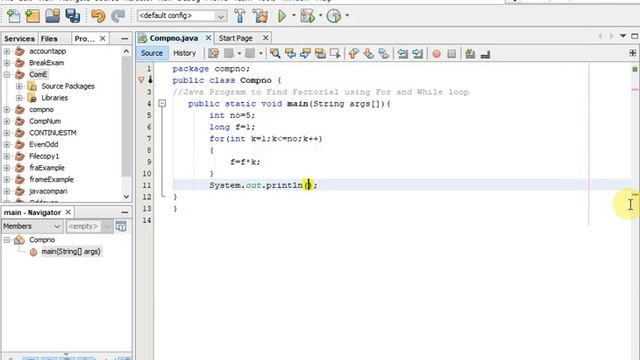Image resolution: width=640 pixels, height=360 pixels.
Task: Switch to the Services tab
Action: click(19, 39)
